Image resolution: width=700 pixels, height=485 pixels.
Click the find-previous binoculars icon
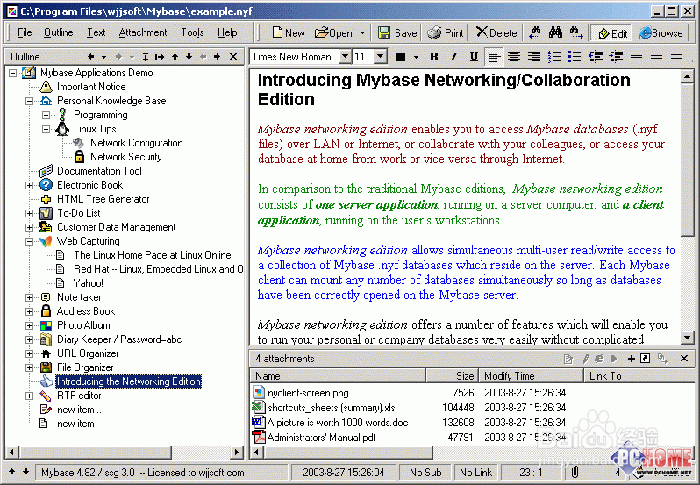(x=535, y=32)
